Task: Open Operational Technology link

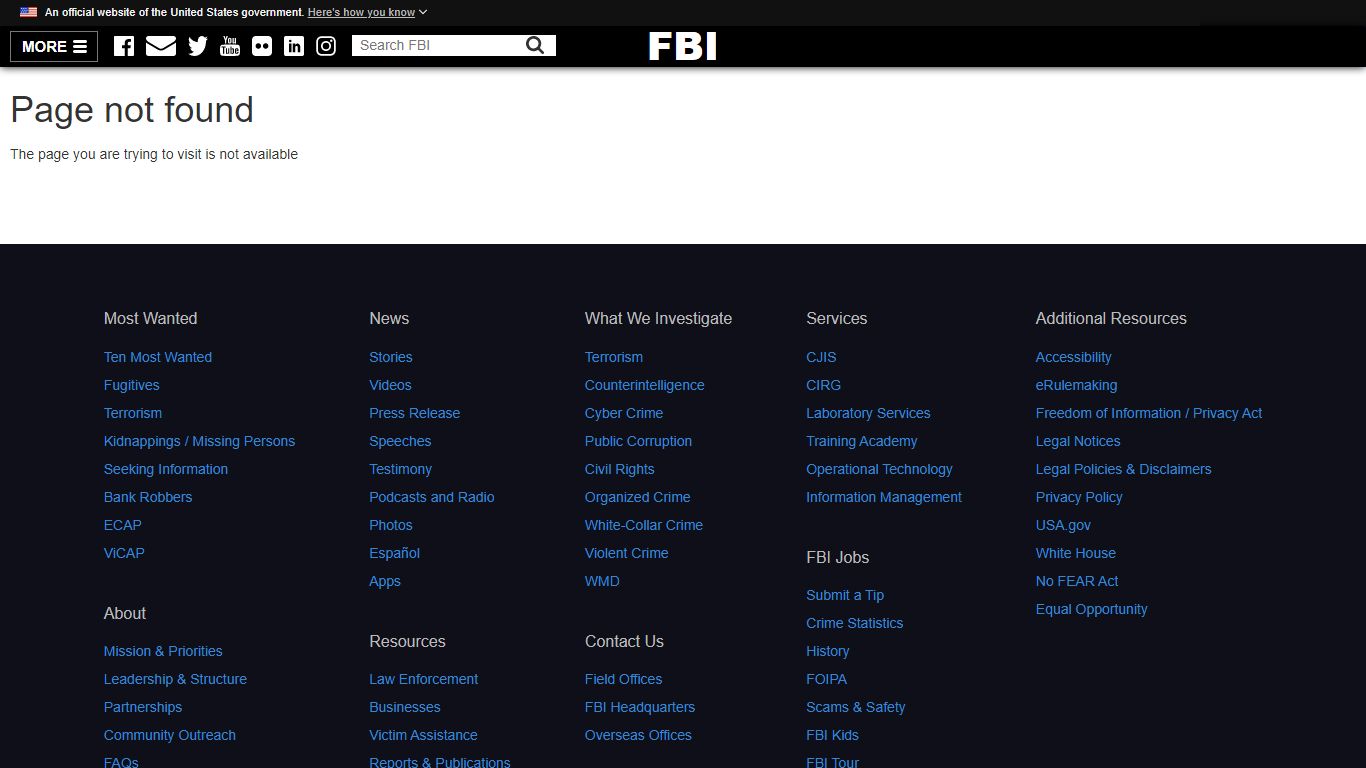Action: [x=879, y=469]
